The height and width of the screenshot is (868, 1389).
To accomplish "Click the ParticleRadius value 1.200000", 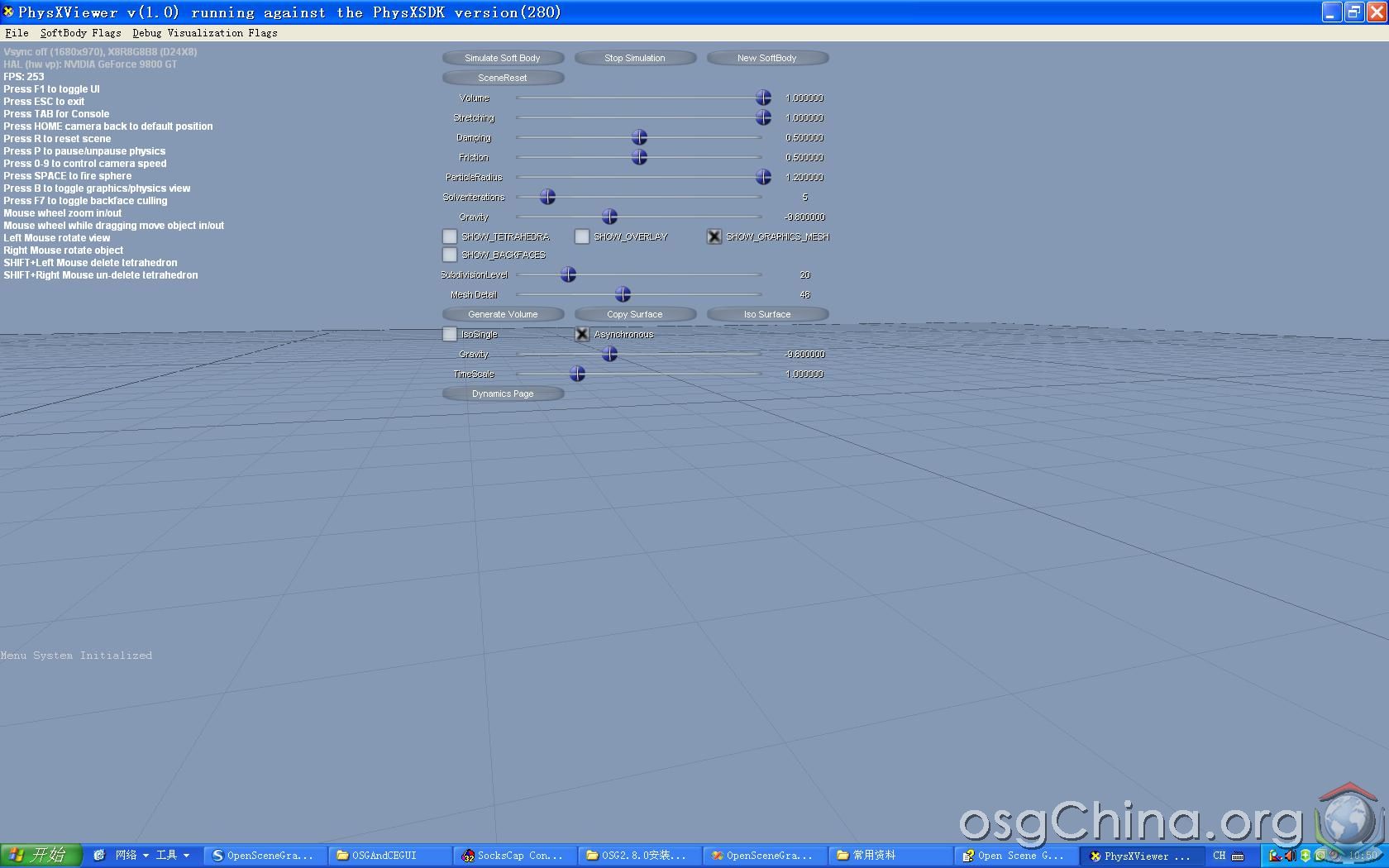I will [804, 177].
